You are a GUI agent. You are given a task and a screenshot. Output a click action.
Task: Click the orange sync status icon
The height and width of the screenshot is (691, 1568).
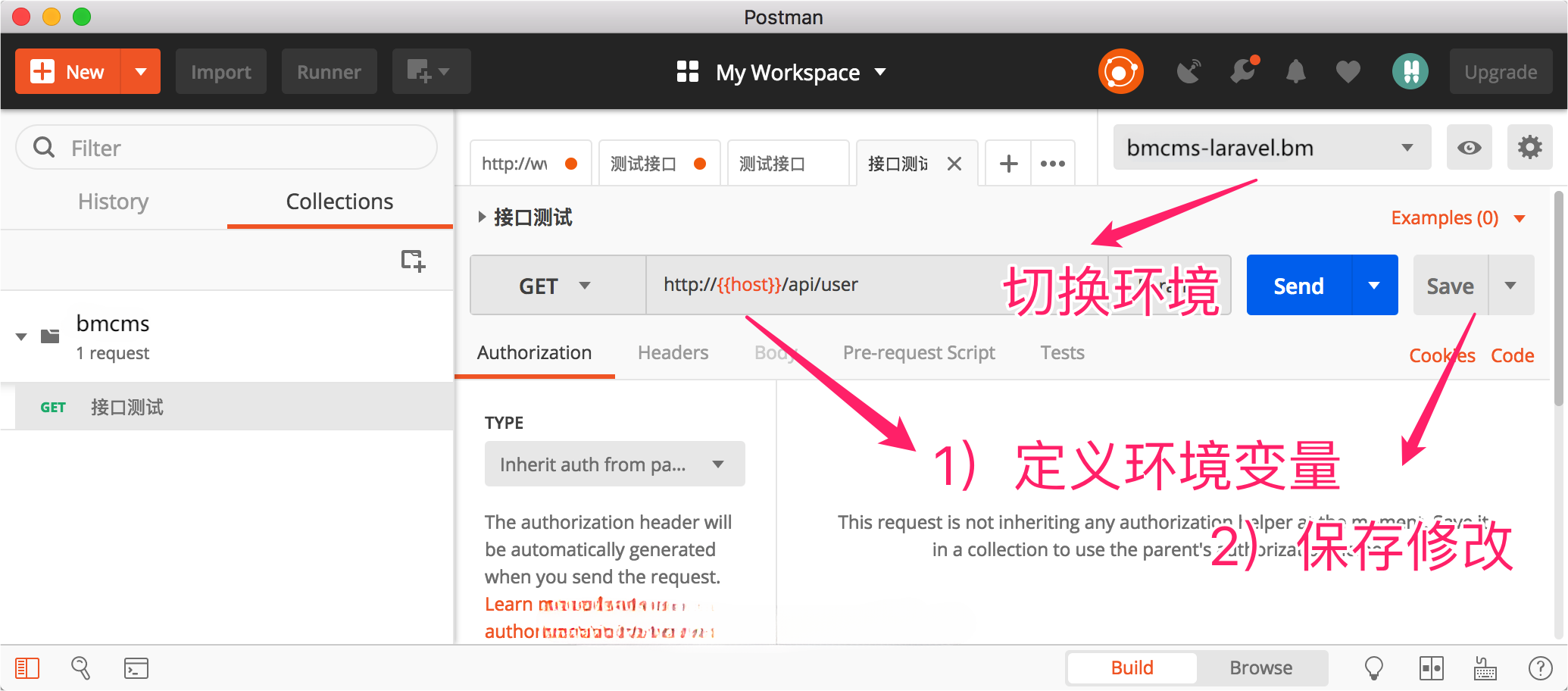(x=1120, y=72)
